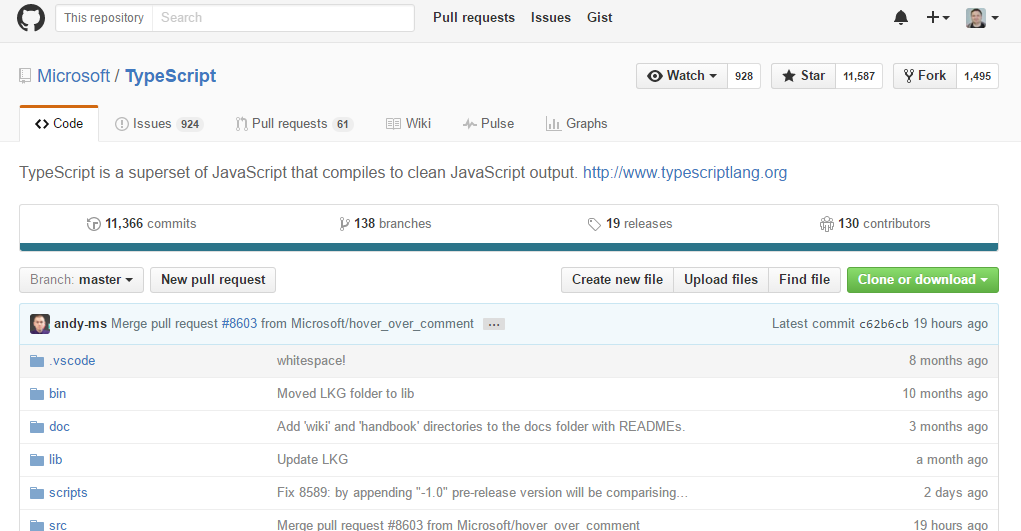This screenshot has width=1021, height=531.
Task: Click the releases tag icon
Action: (x=594, y=224)
